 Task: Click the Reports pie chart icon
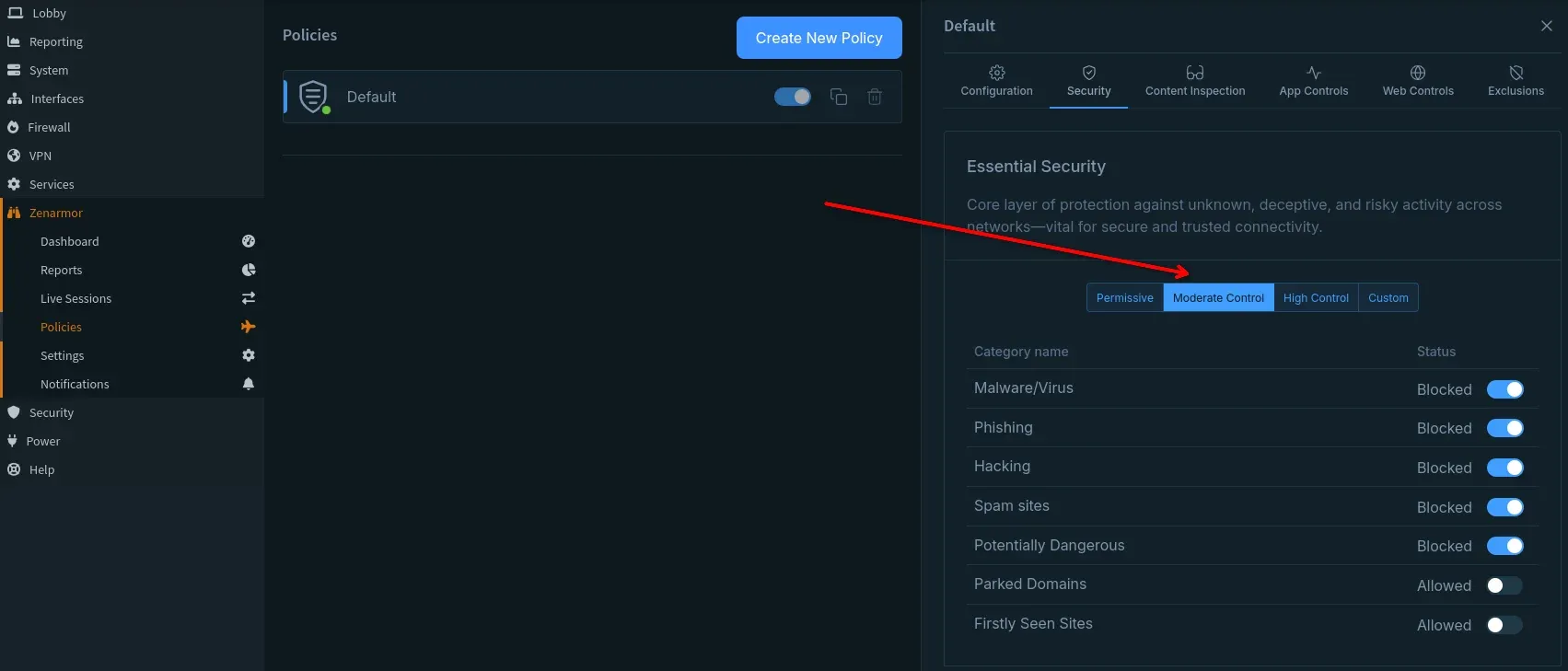[x=249, y=270]
